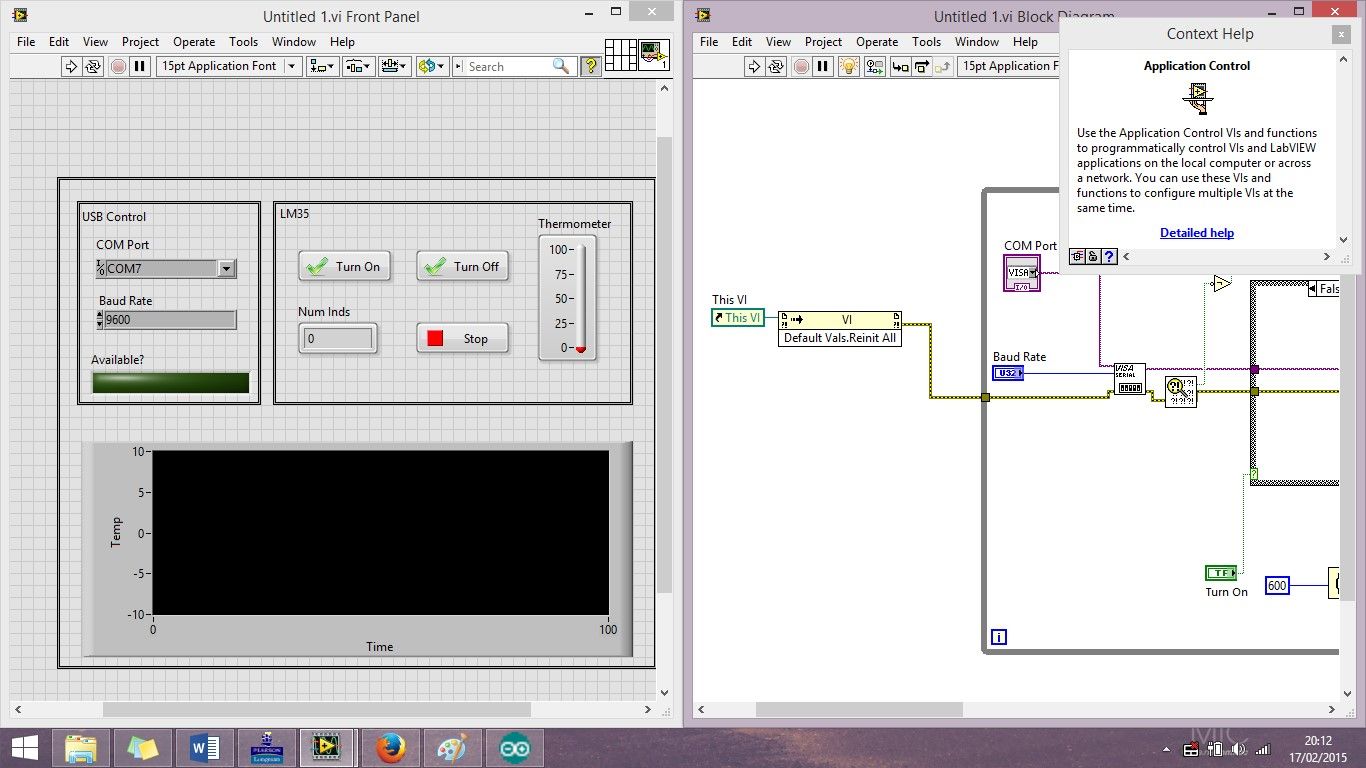Toggle the Turn On switch in LM35 panel
This screenshot has height=768, width=1366.
(344, 266)
